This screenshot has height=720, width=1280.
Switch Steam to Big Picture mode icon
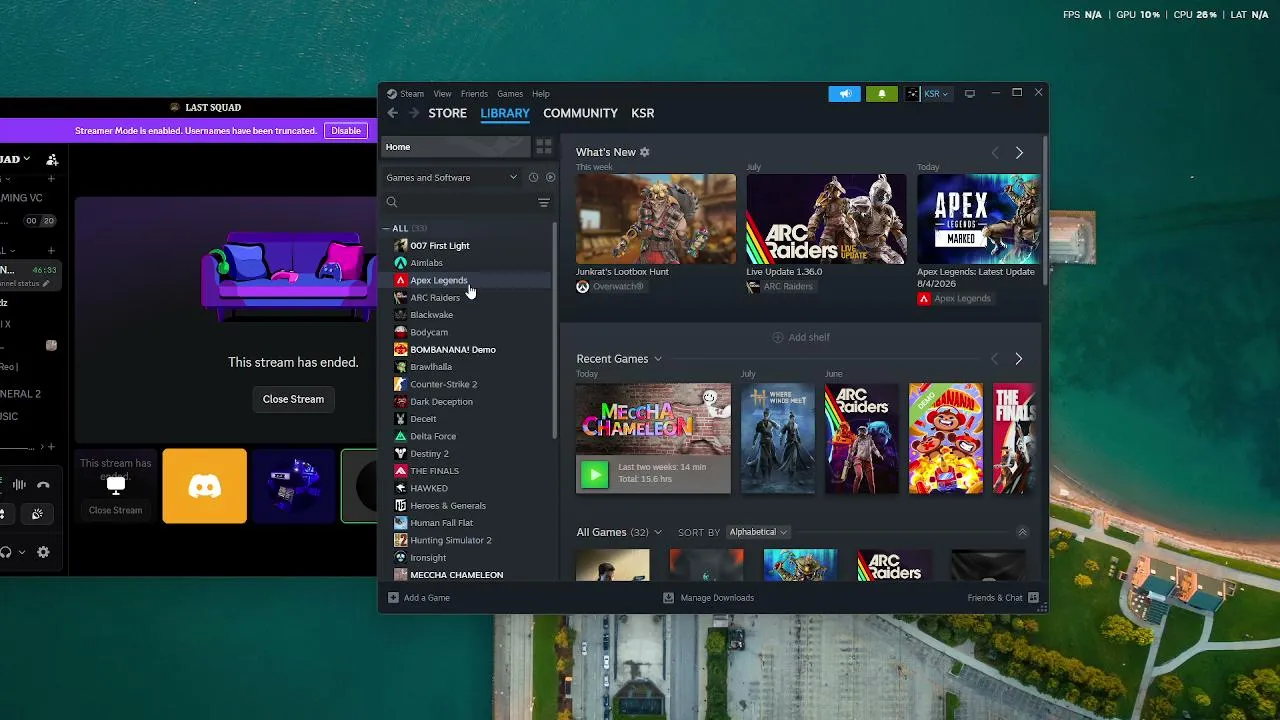[969, 94]
